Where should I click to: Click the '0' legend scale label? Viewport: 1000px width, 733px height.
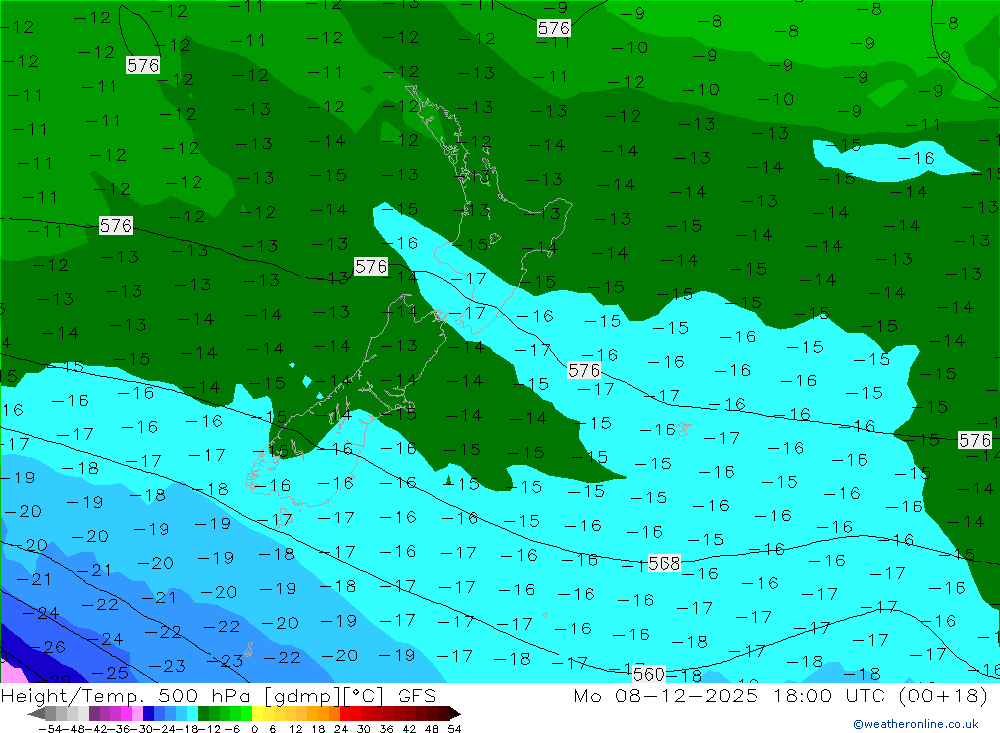[254, 729]
